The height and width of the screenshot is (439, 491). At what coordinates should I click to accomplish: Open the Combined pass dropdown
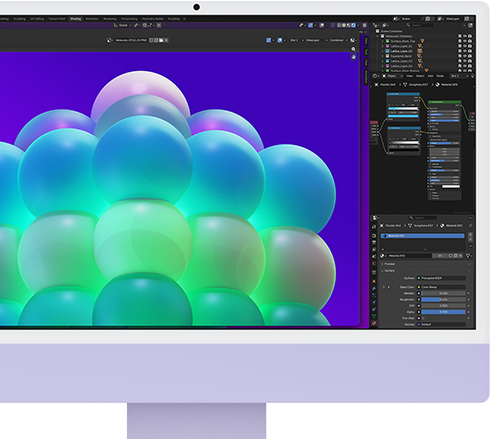(x=338, y=40)
